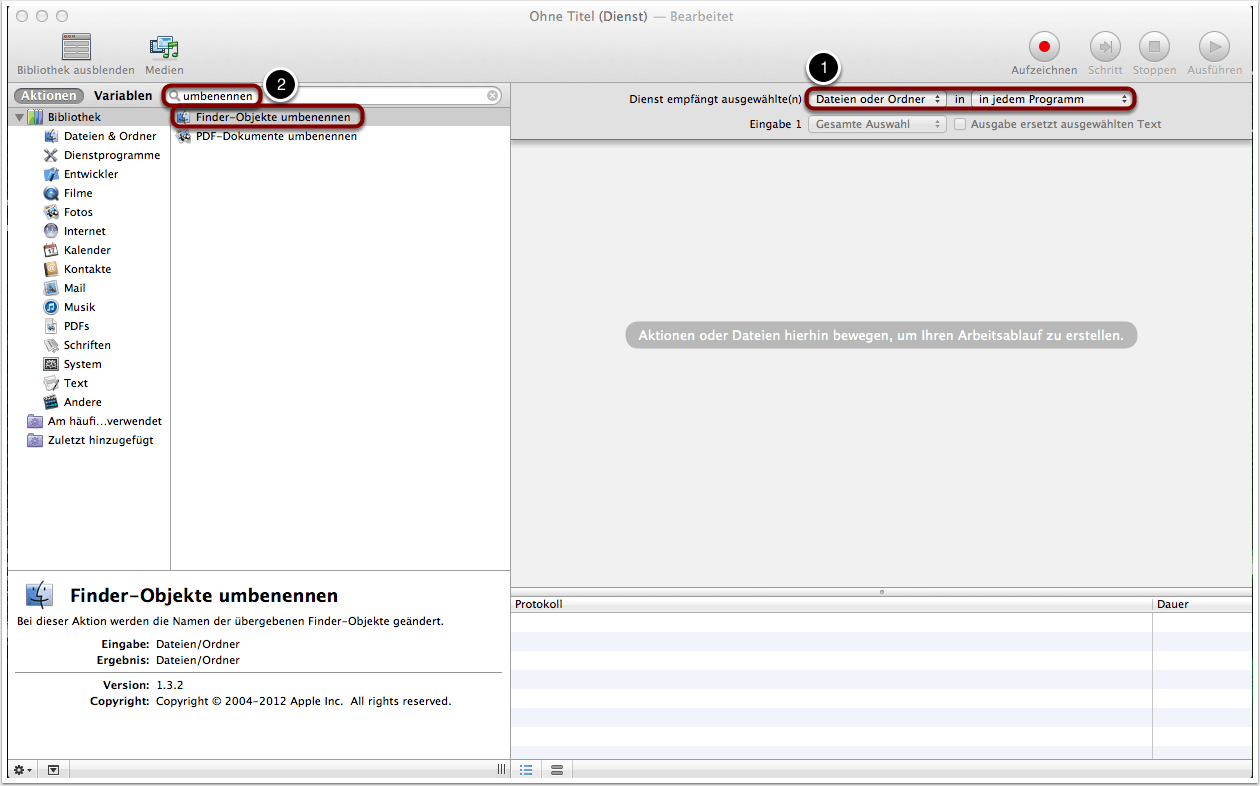Click the Schritt toolbar button
The width and height of the screenshot is (1260, 786).
1105,55
